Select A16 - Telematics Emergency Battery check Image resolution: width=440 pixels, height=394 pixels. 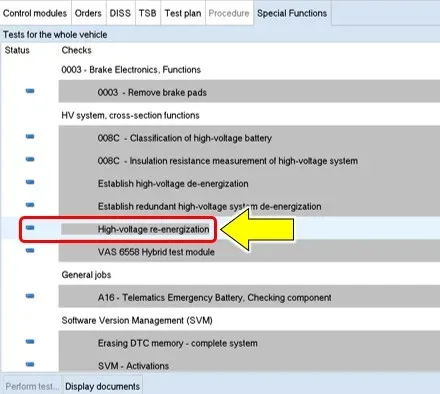249,297
